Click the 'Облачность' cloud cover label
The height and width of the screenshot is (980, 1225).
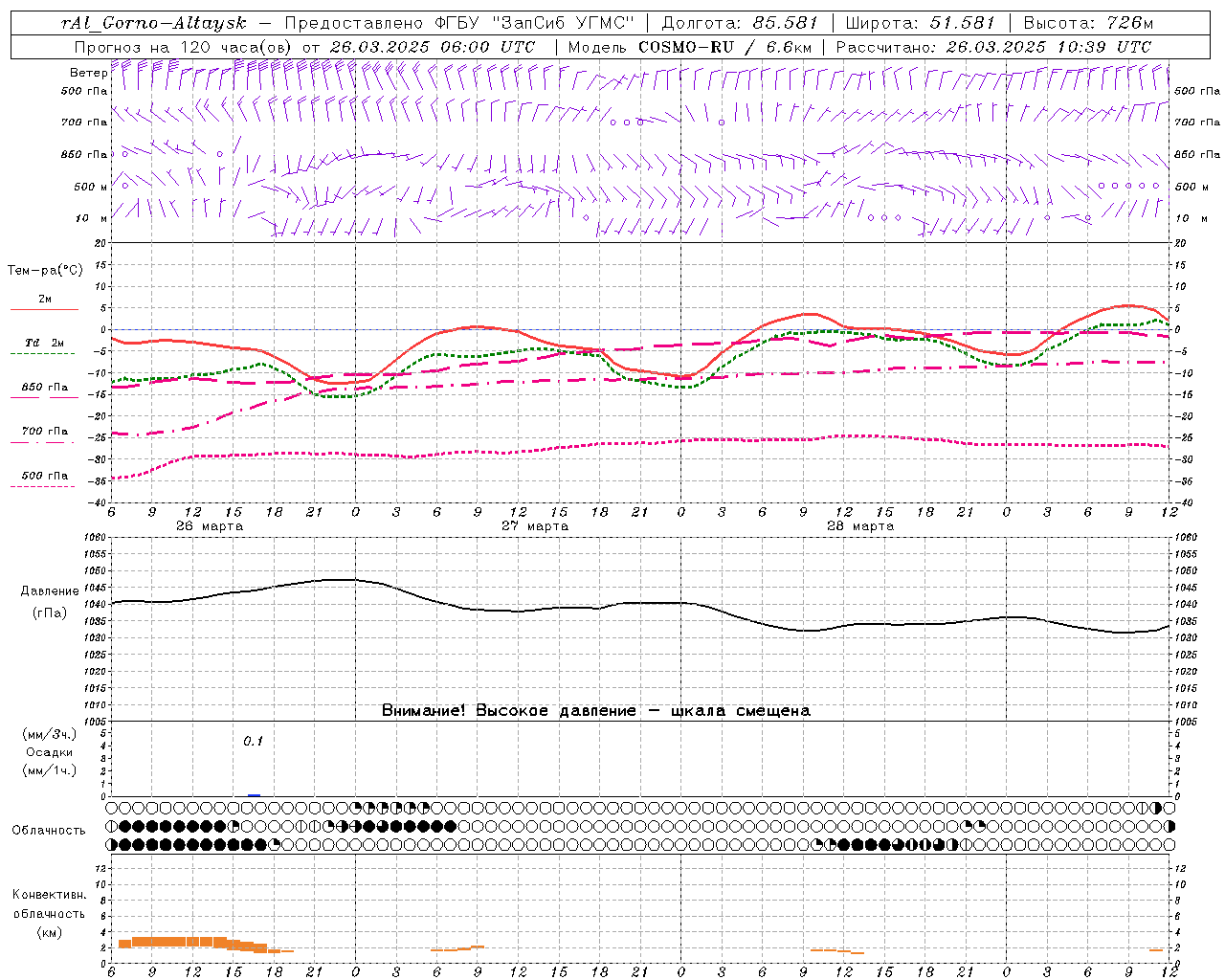click(x=49, y=831)
